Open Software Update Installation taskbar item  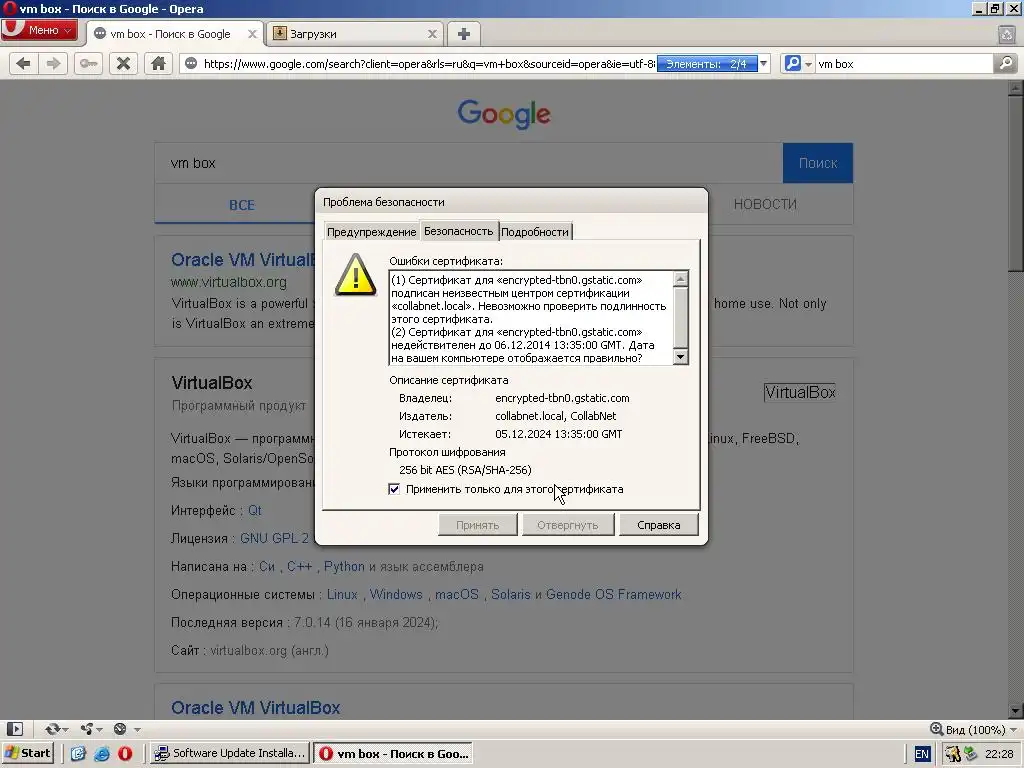click(230, 754)
